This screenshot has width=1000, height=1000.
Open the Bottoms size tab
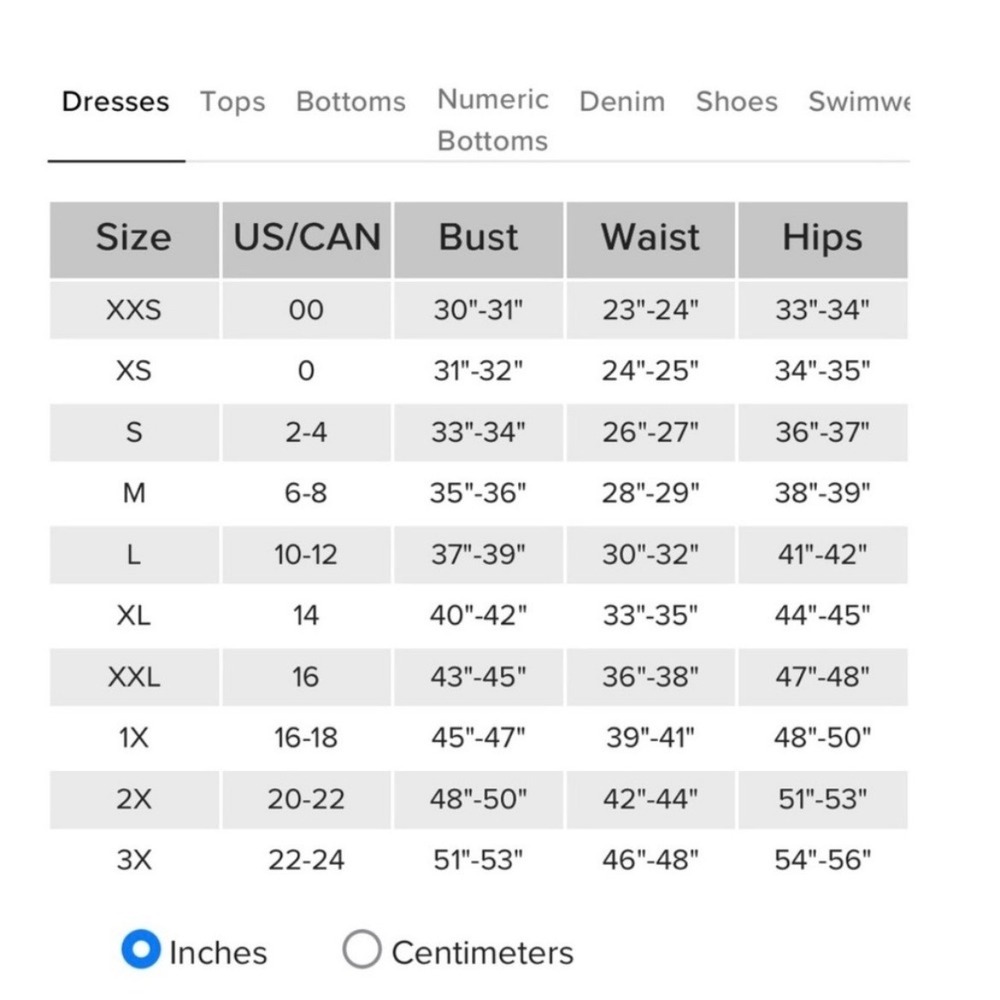point(350,102)
